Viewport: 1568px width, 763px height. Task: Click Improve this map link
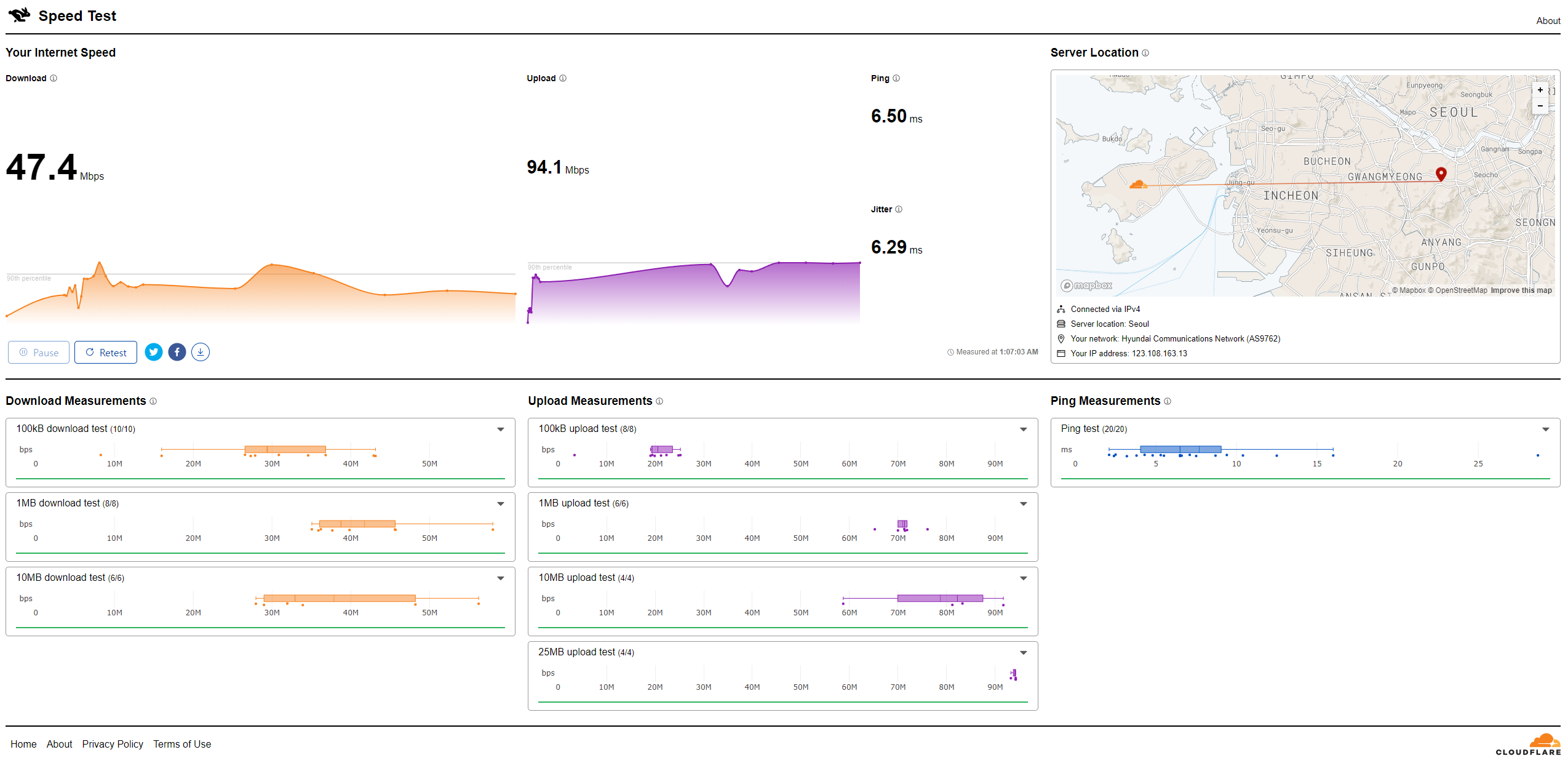coord(1521,290)
